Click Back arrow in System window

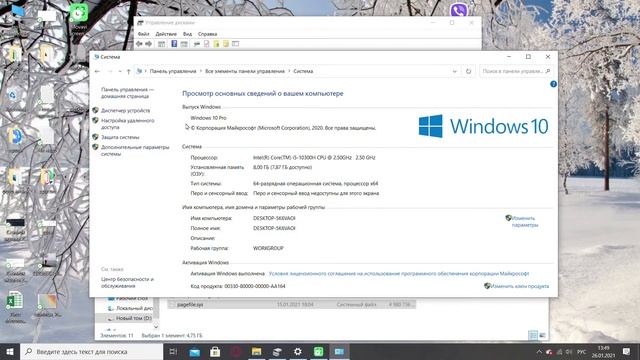pos(97,71)
